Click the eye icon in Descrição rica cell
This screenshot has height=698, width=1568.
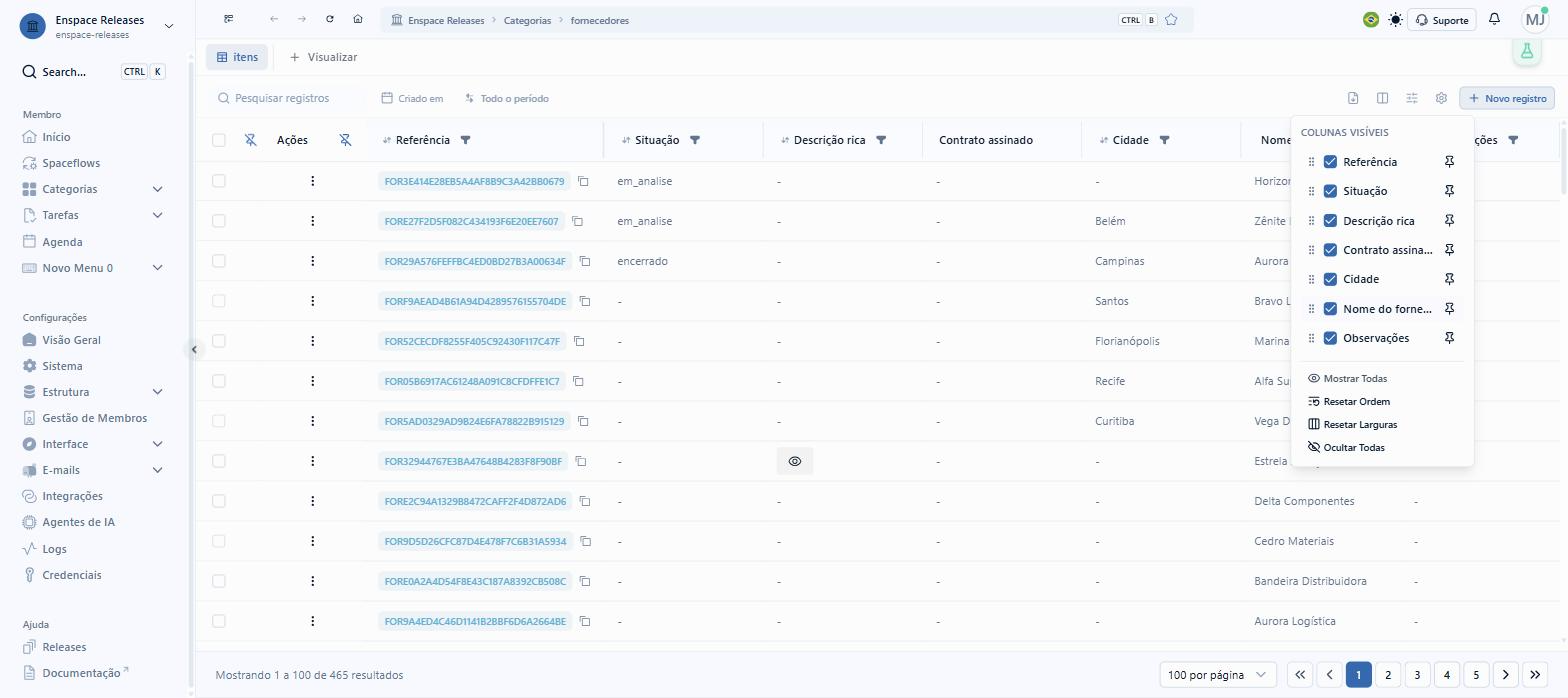(795, 461)
